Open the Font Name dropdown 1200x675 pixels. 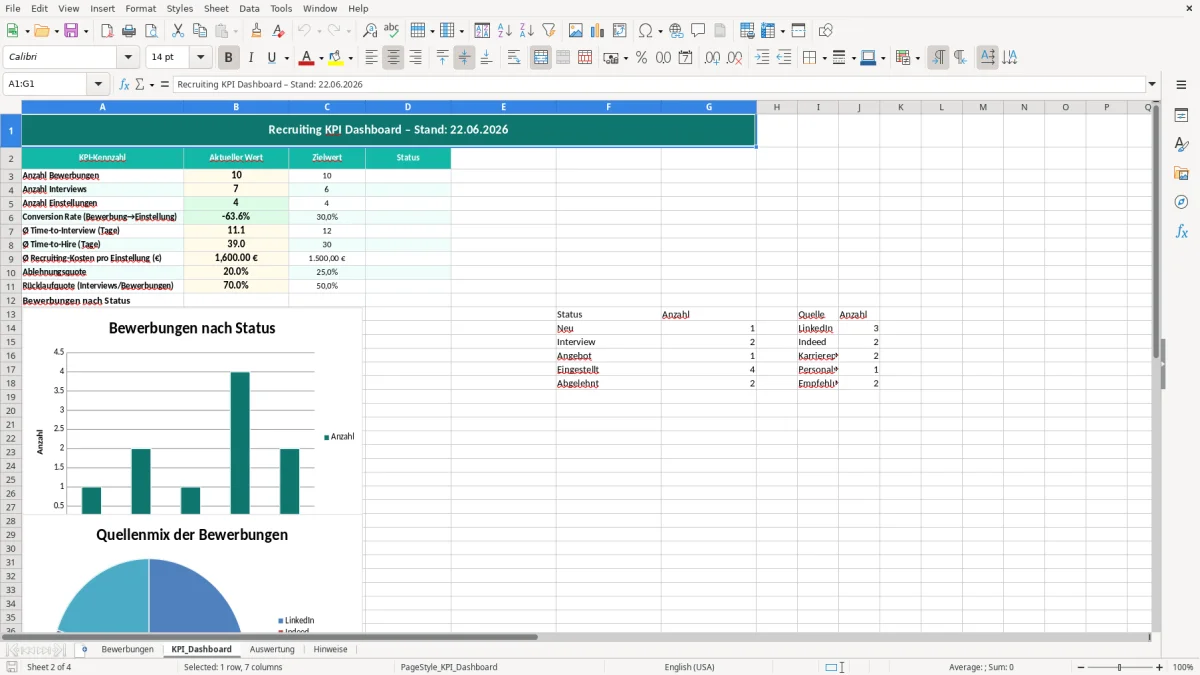(128, 58)
